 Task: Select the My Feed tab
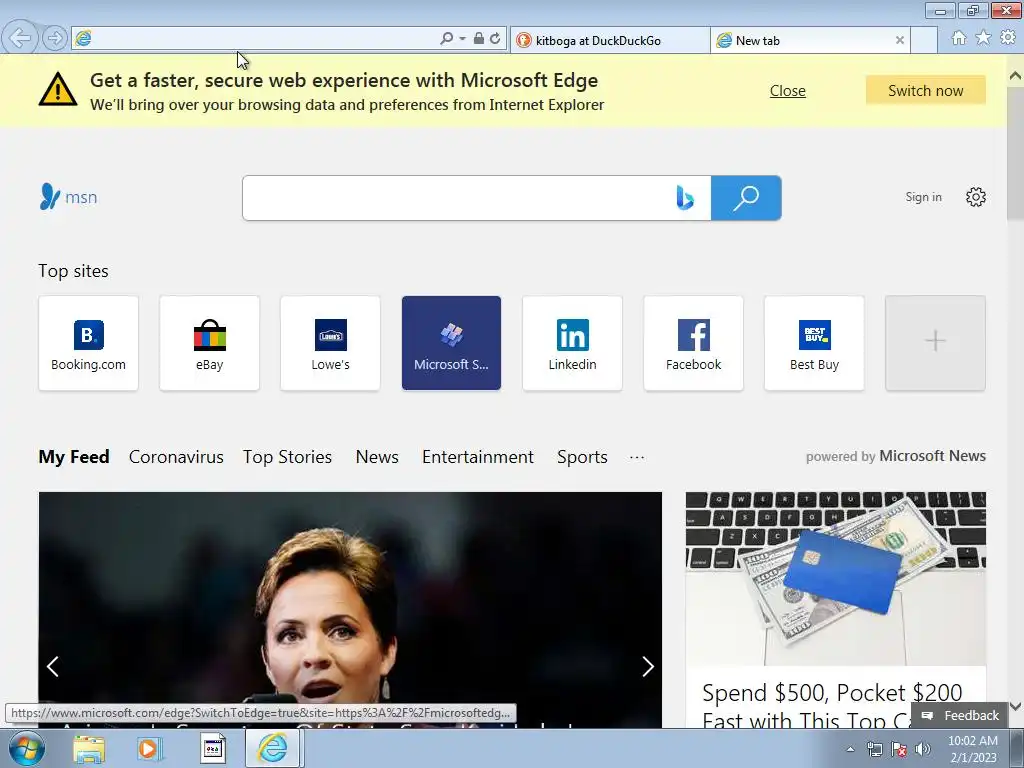pos(74,457)
